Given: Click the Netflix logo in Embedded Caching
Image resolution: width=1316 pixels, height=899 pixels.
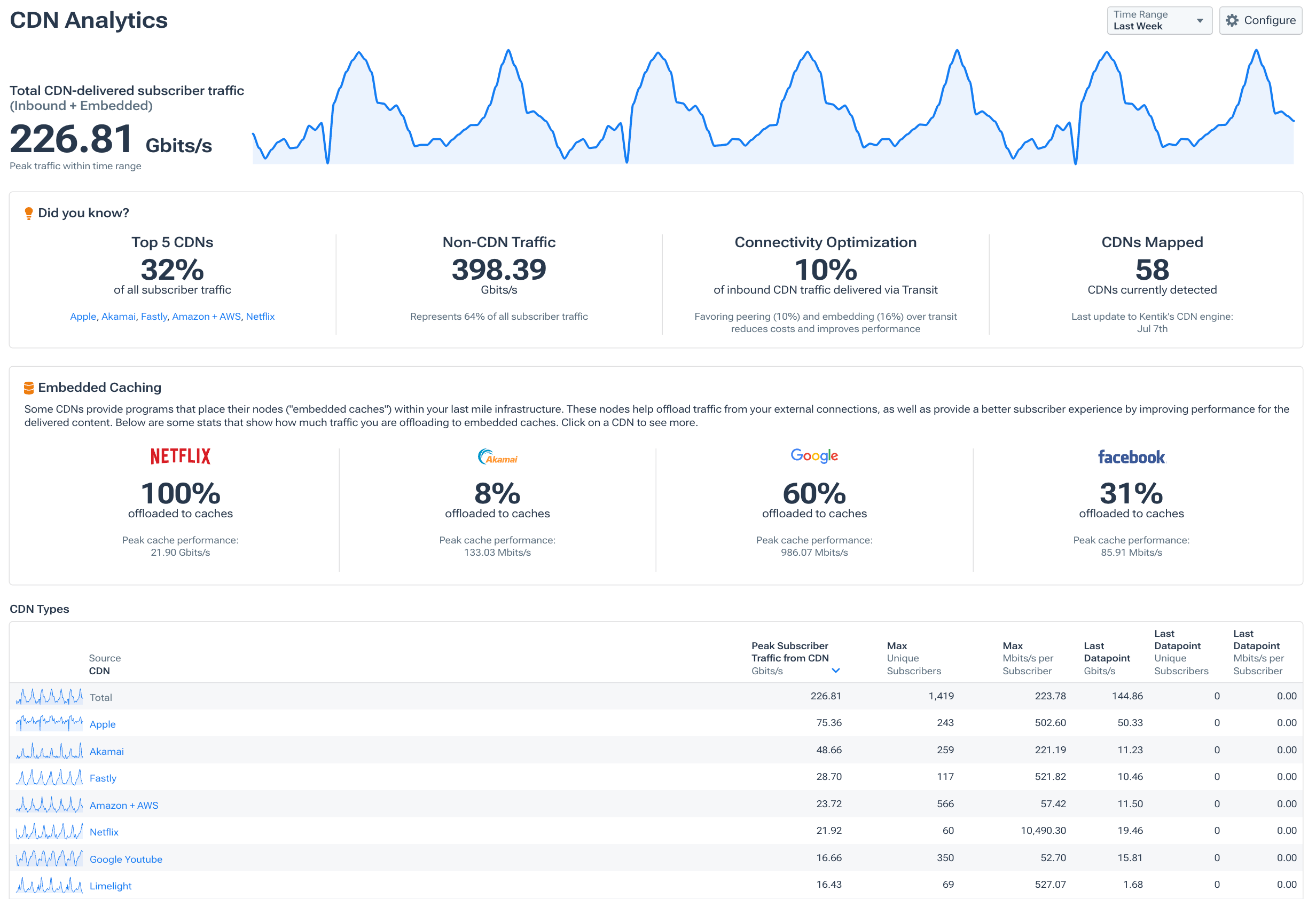Looking at the screenshot, I should tap(180, 456).
